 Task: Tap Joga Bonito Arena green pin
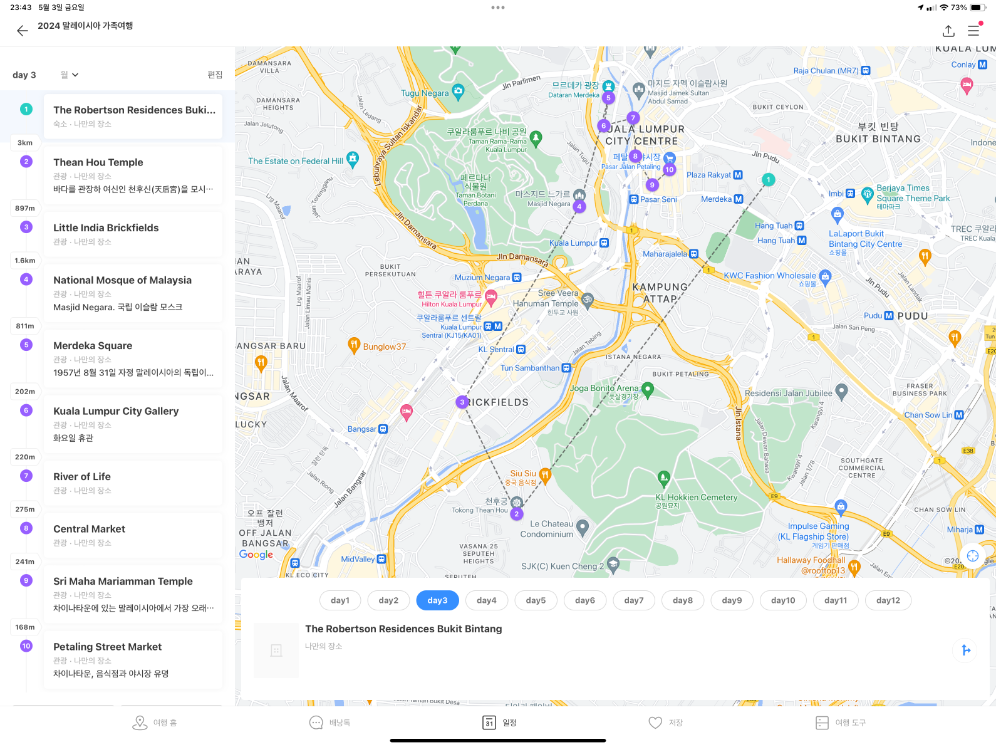coord(647,389)
